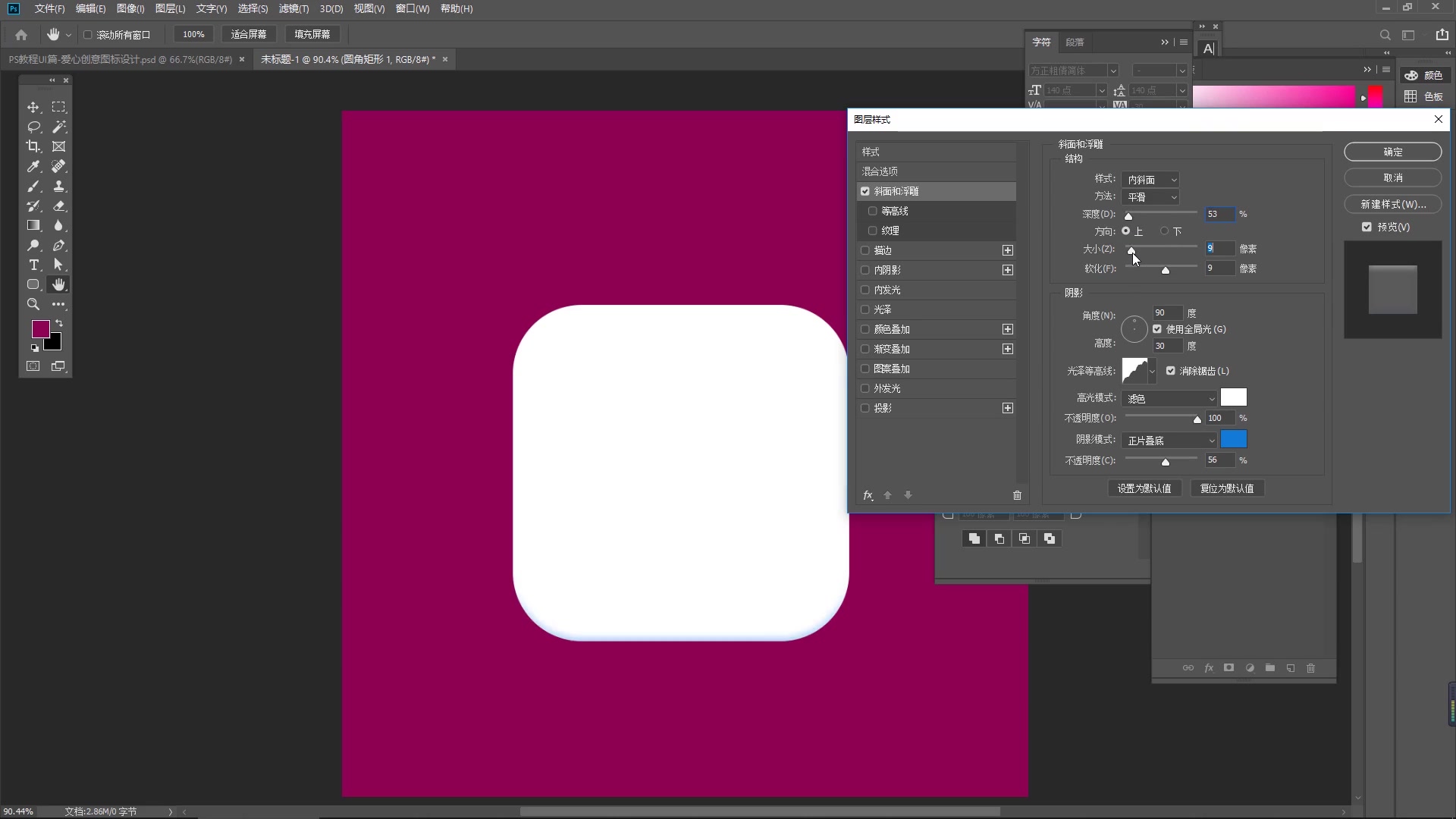Screen dimensions: 1456x819
Task: Select the Type tool
Action: (33, 265)
